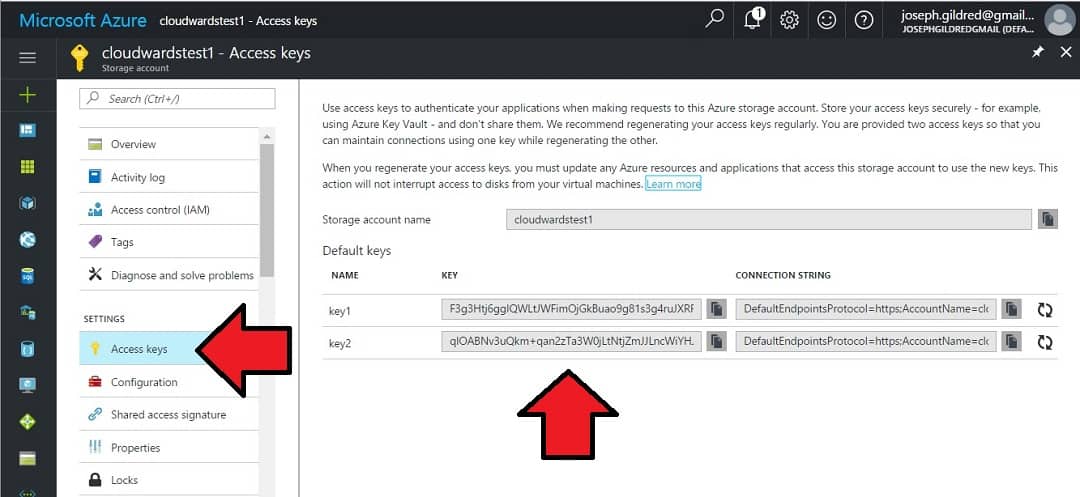Open portal settings gear
Image resolution: width=1080 pixels, height=497 pixels.
(789, 20)
